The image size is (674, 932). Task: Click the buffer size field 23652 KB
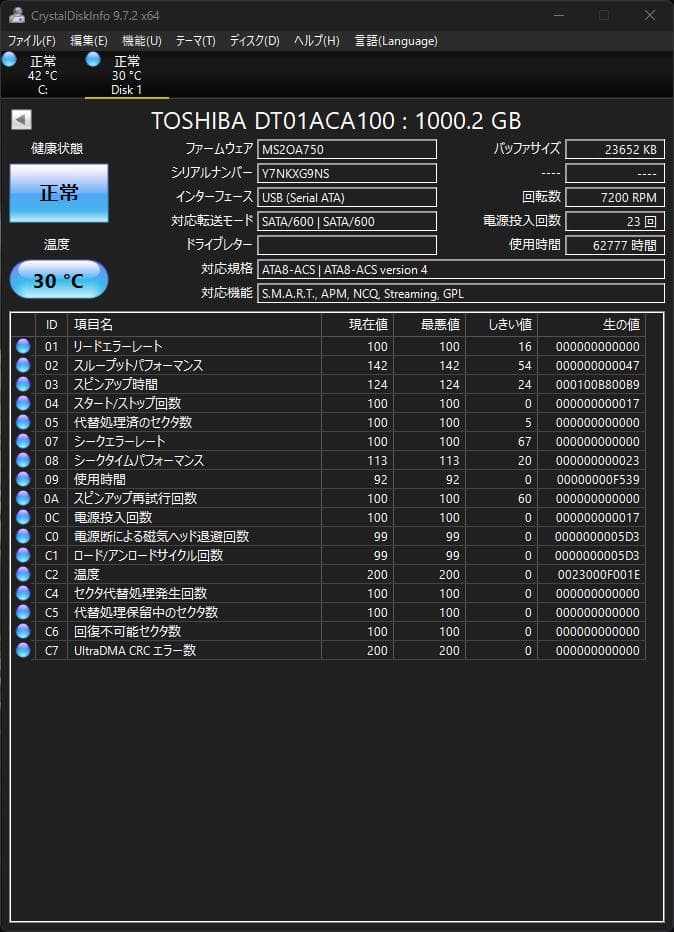pyautogui.click(x=615, y=149)
